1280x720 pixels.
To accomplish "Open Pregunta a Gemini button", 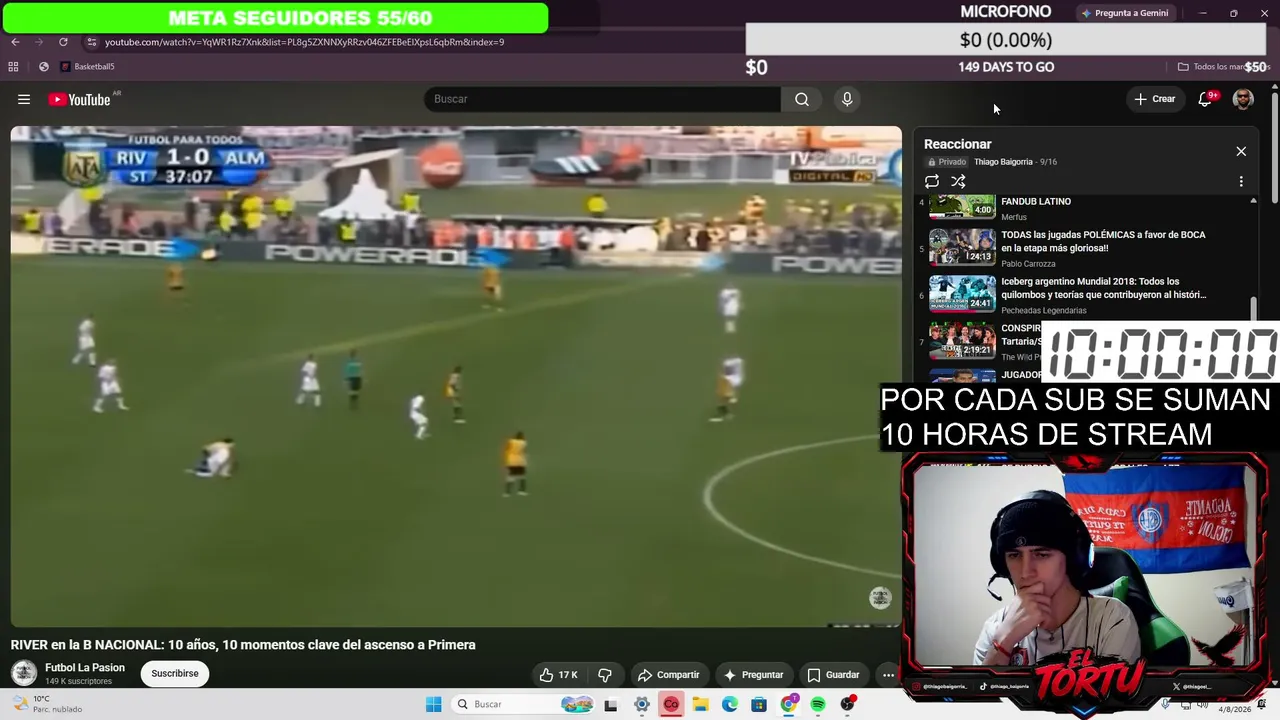I will (1125, 13).
